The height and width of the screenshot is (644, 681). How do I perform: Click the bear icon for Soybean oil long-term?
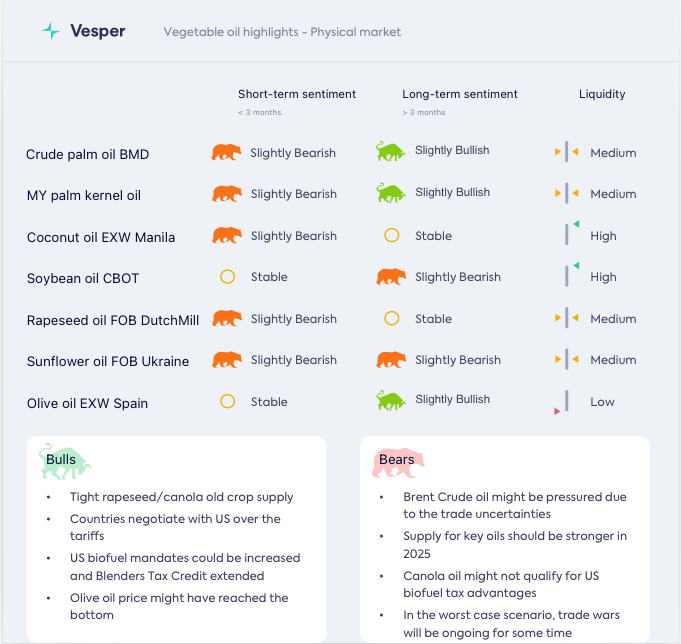point(391,277)
